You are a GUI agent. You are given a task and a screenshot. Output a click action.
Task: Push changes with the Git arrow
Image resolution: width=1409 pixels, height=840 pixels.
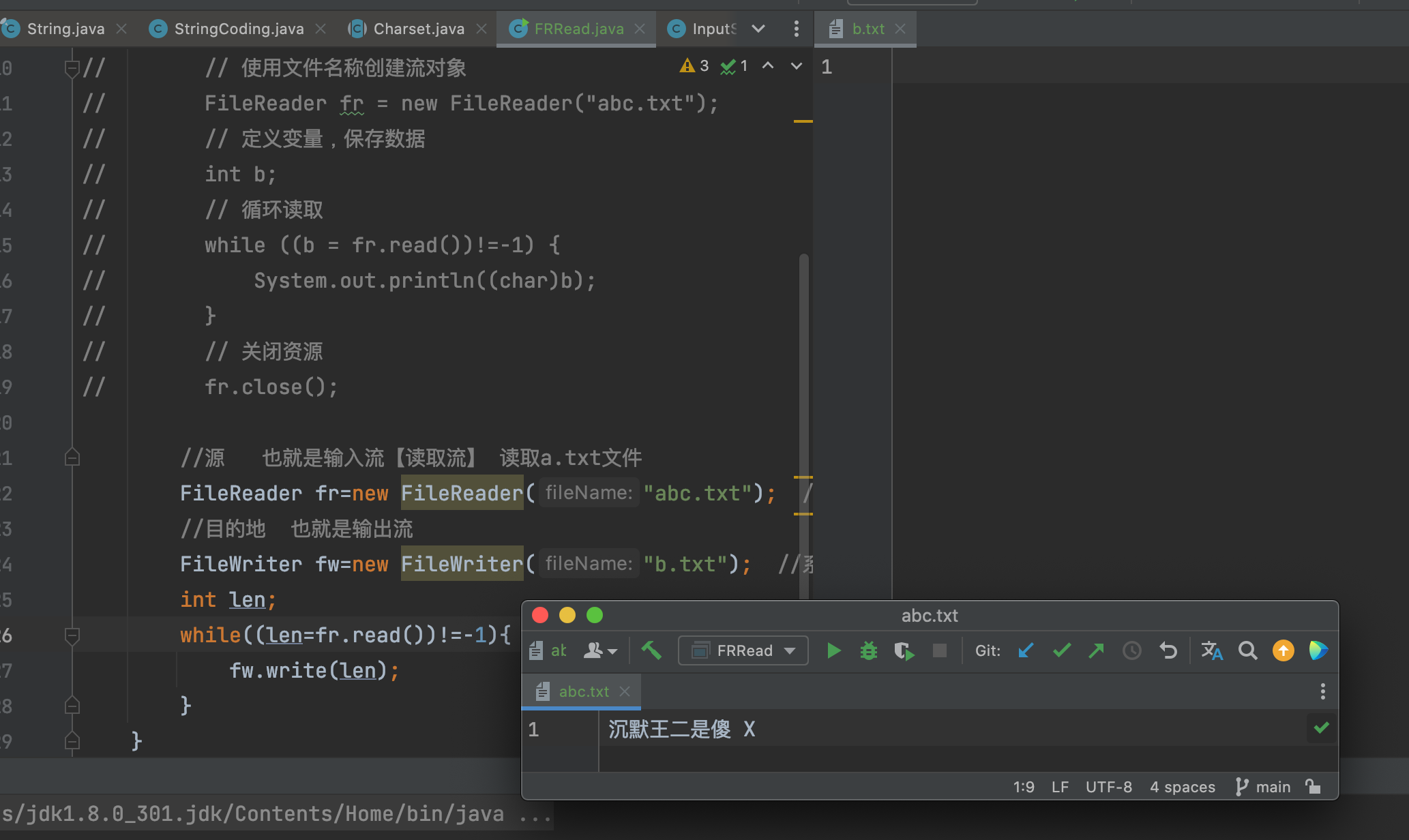(1096, 650)
